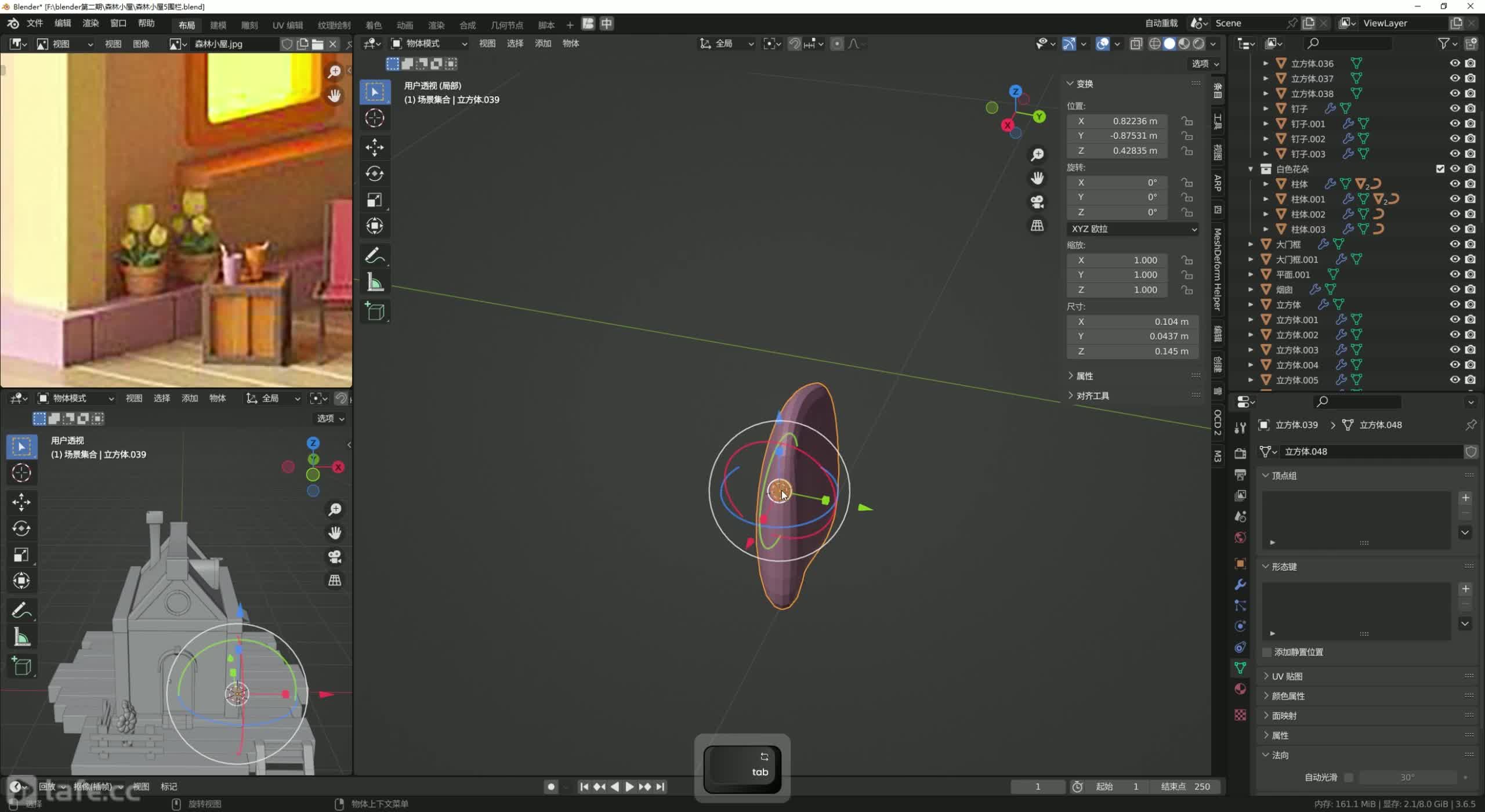Screen dimensions: 1485x812
Task: Enable 自动光滑 checkbox
Action: (x=1349, y=777)
